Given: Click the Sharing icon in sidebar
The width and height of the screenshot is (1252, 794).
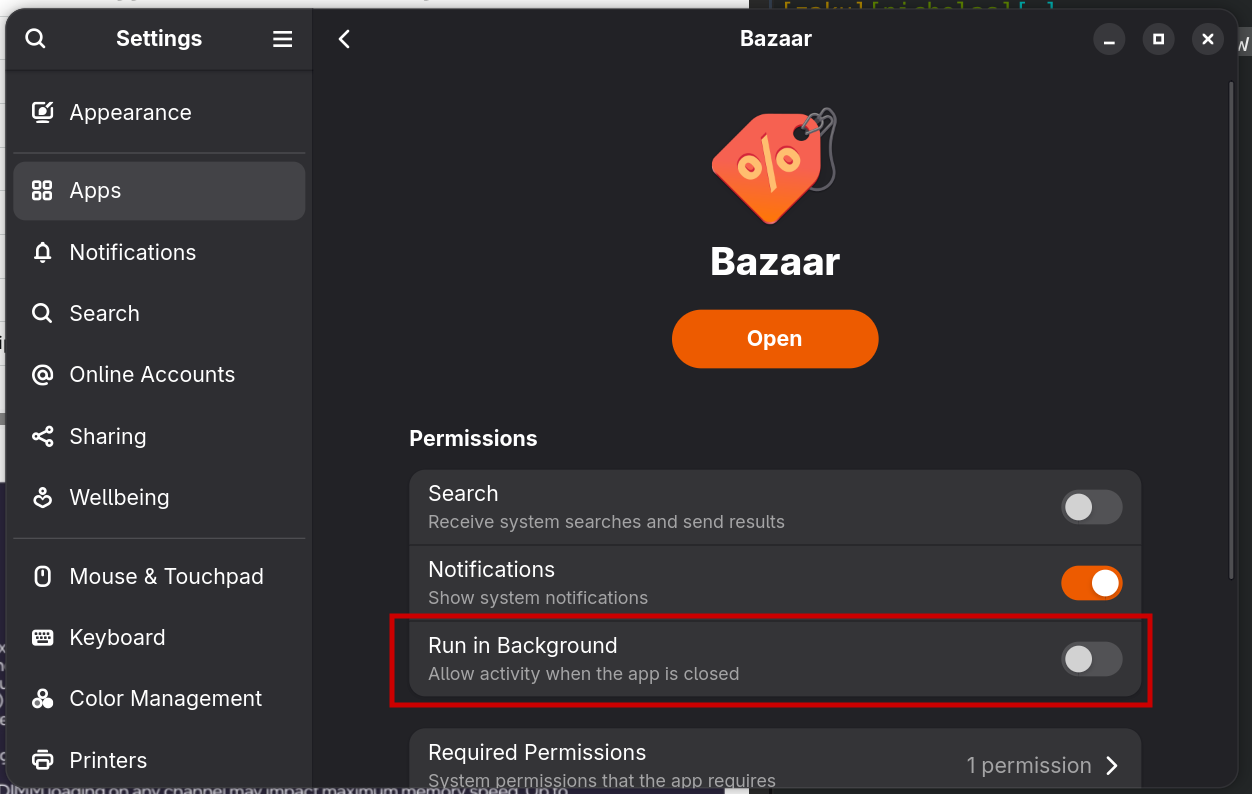Looking at the screenshot, I should click(42, 436).
